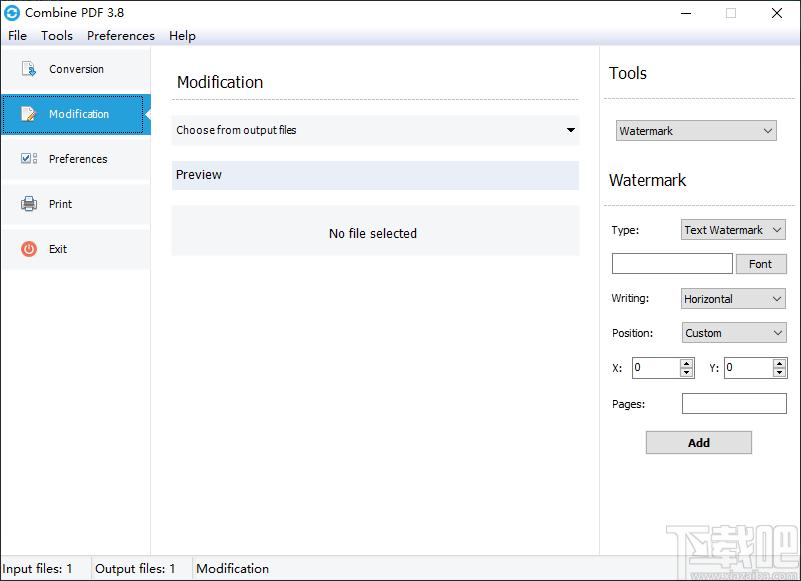Open the Text Watermark type dropdown
This screenshot has width=801, height=581.
tap(733, 230)
